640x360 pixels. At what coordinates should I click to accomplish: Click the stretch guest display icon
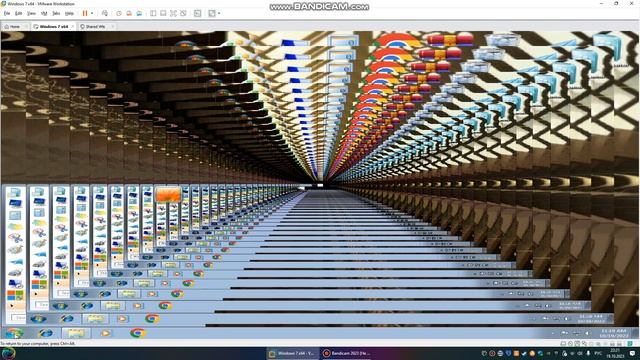(212, 13)
